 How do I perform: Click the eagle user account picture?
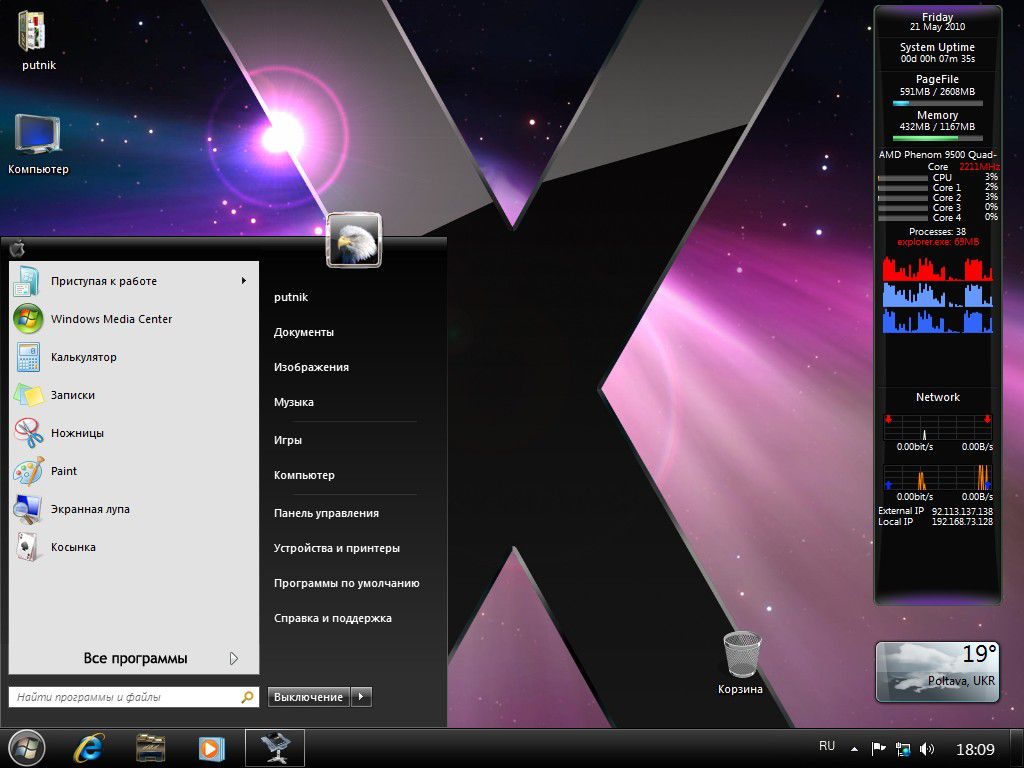(x=354, y=240)
